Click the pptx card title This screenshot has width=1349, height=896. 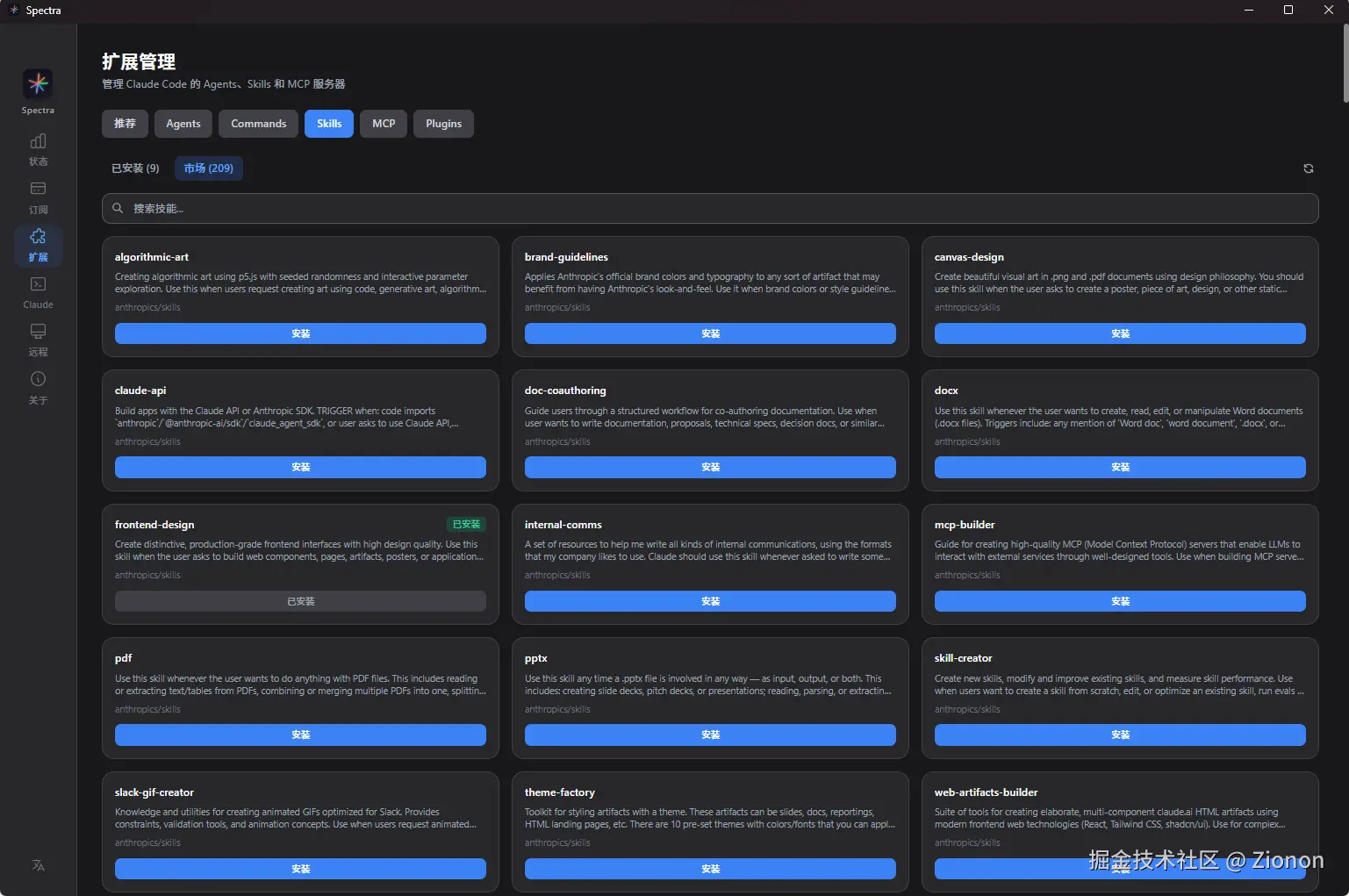click(536, 658)
